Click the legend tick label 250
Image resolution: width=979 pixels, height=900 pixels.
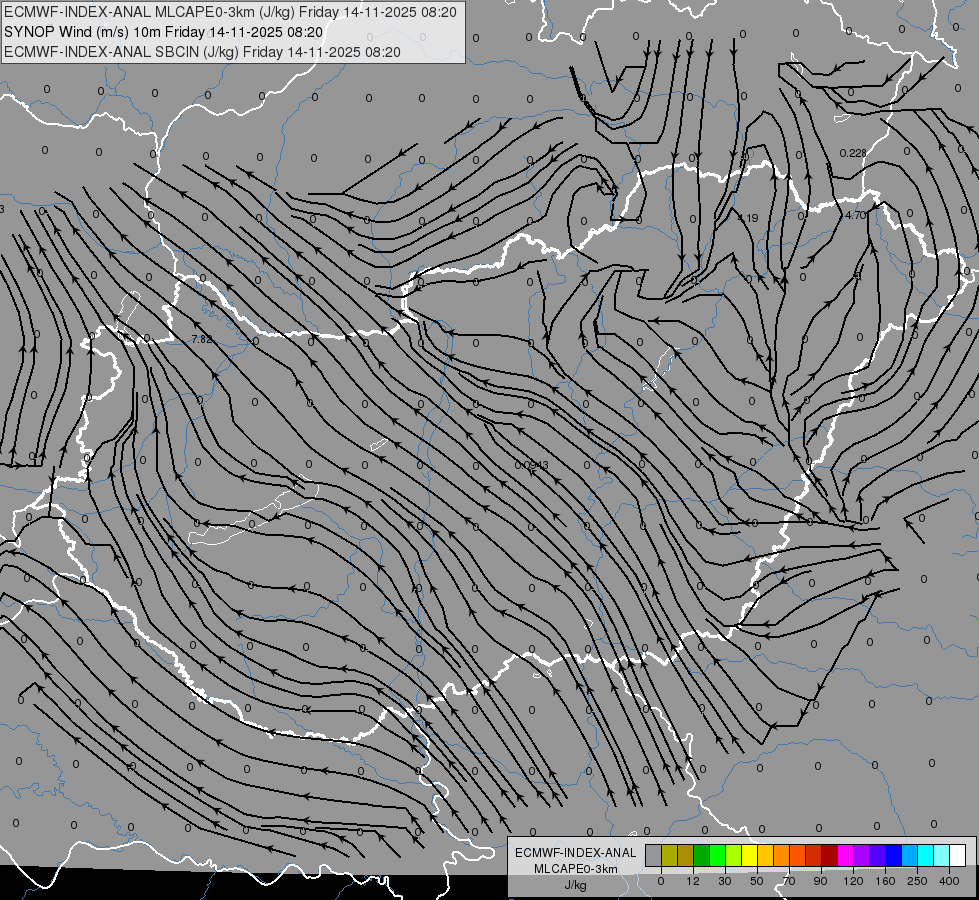point(917,881)
